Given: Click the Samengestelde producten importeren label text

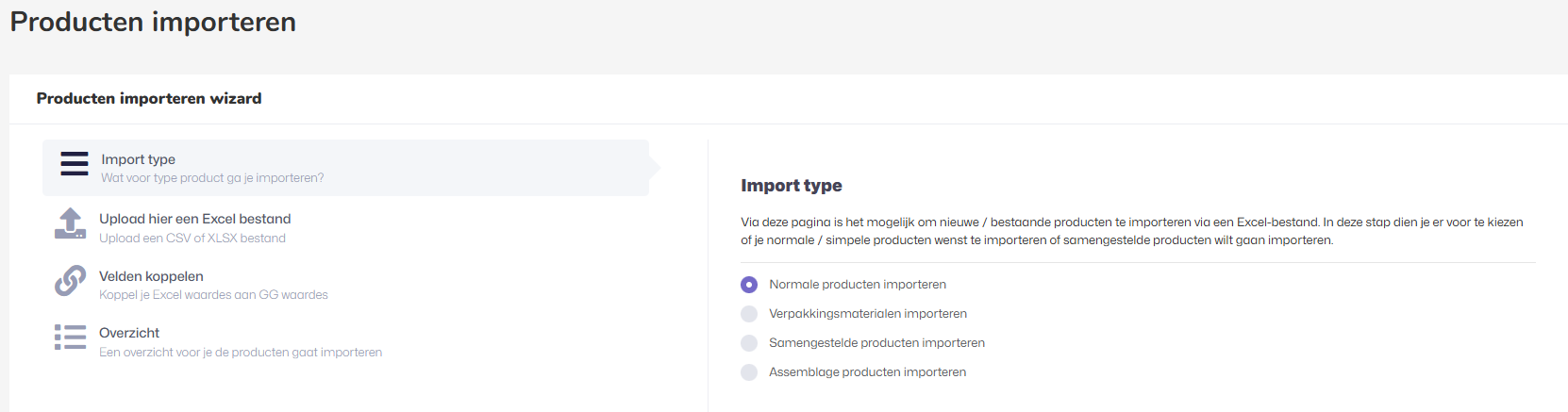Looking at the screenshot, I should (x=876, y=343).
